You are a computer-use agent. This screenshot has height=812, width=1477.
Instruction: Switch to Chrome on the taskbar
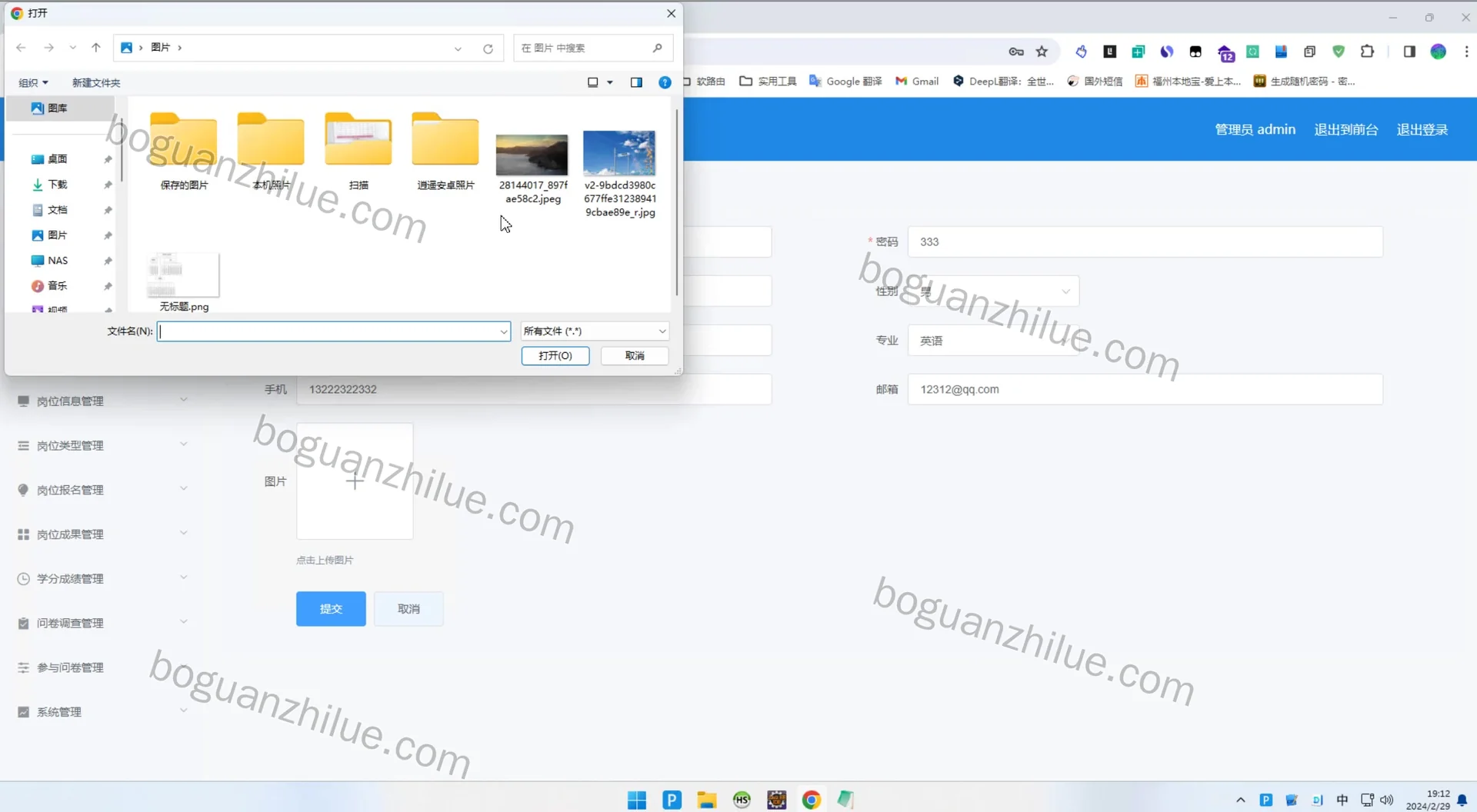811,800
